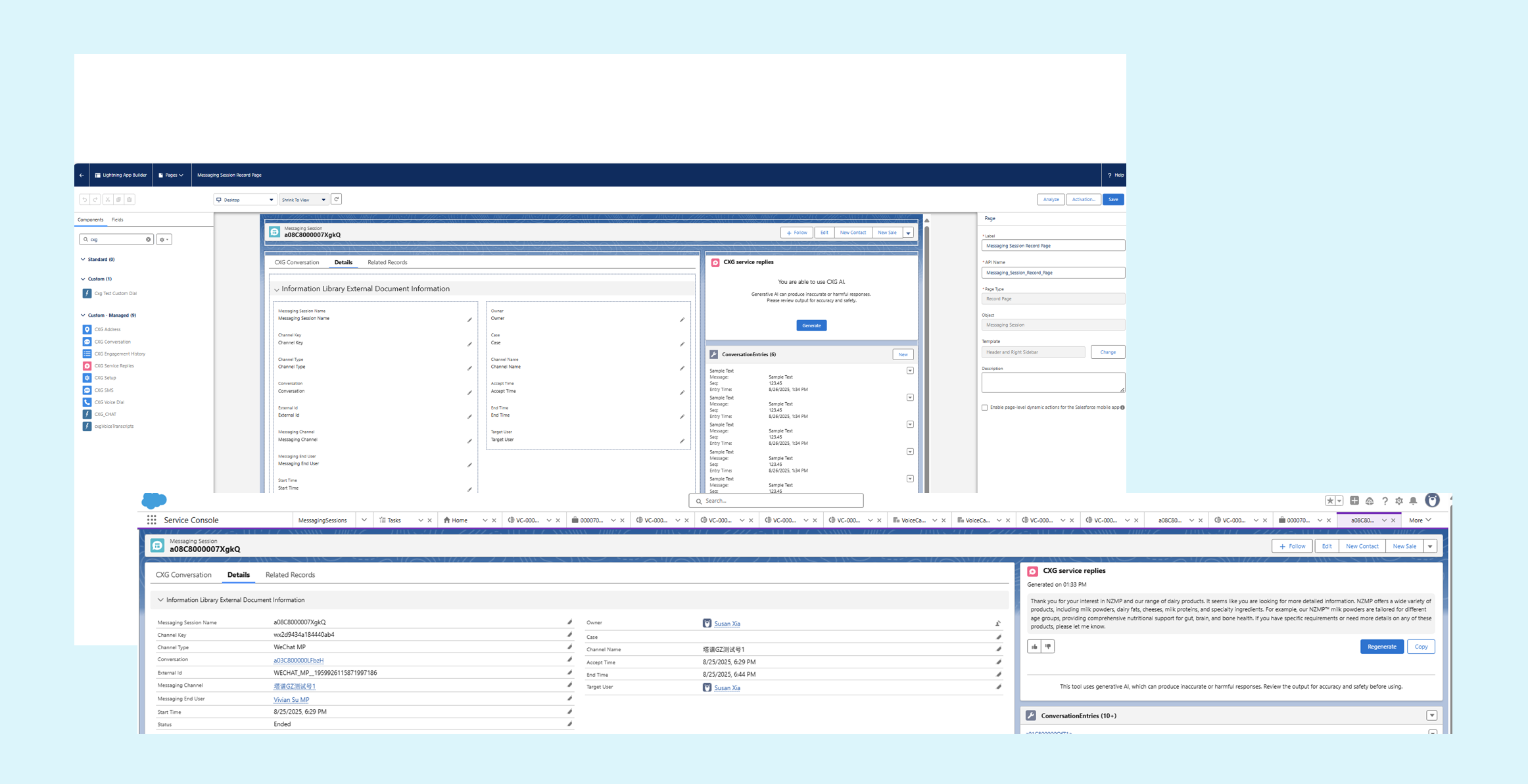Select Related Records tab in builder canvas

click(387, 263)
